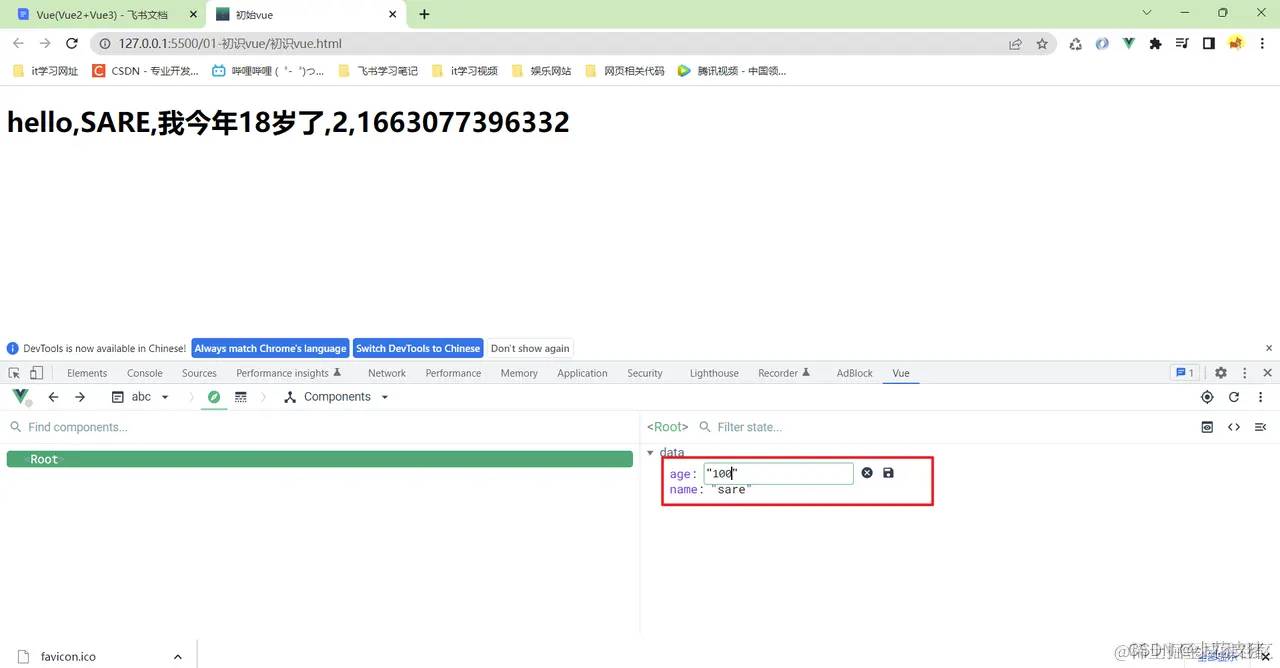Open the Performance insights tab

(289, 373)
